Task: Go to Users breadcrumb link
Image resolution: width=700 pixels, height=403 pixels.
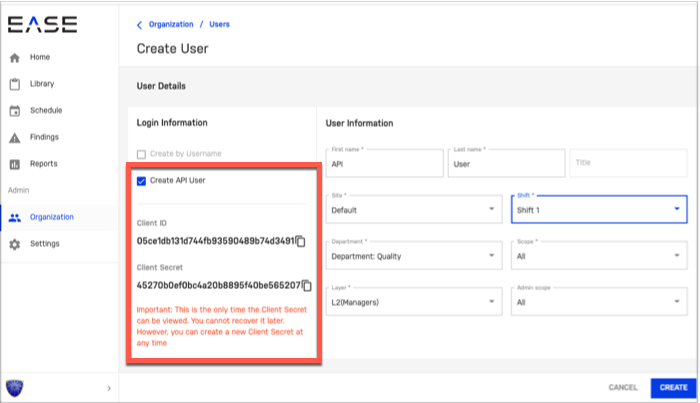Action: [x=219, y=23]
